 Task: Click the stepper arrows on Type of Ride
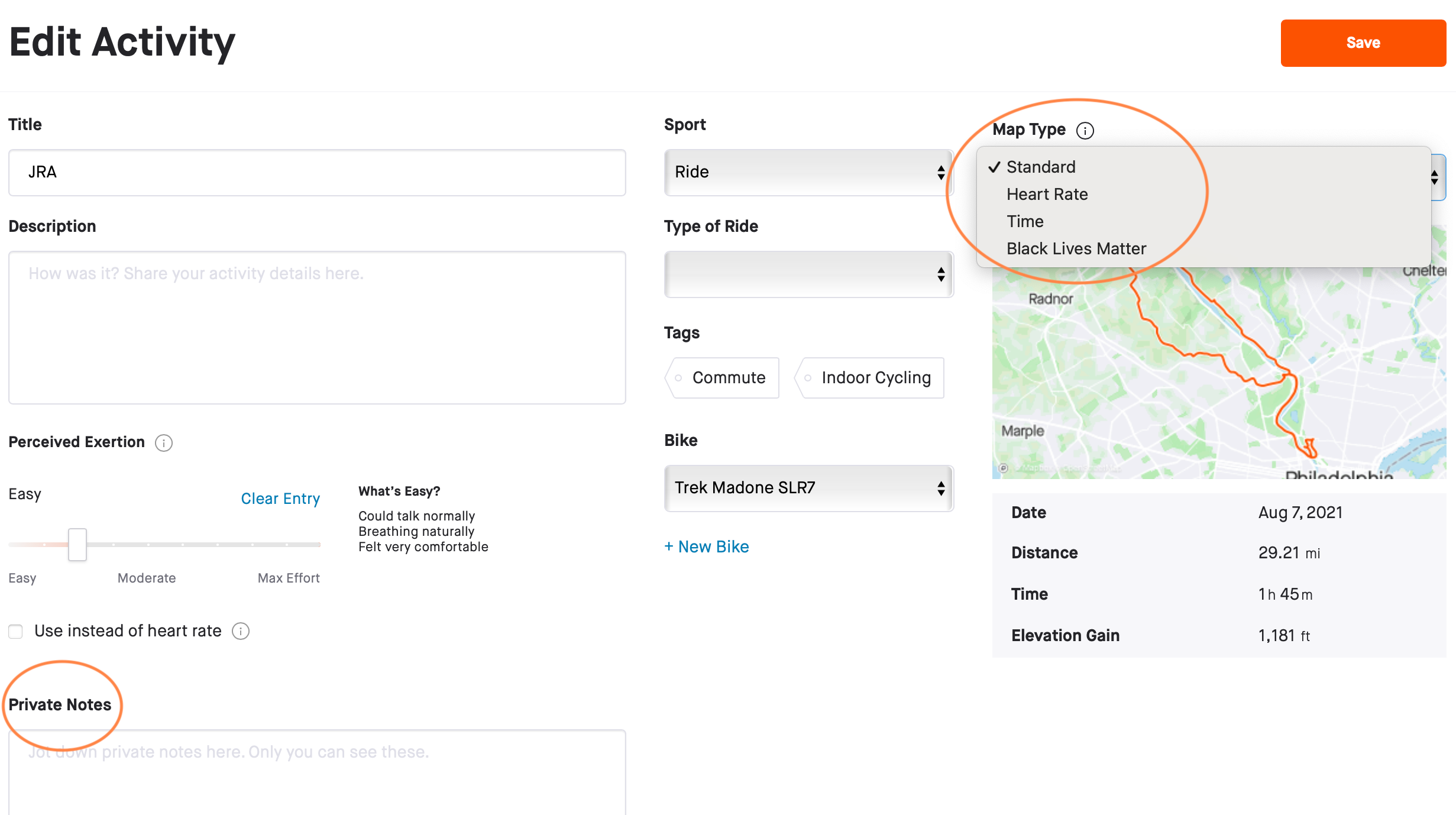[x=940, y=274]
